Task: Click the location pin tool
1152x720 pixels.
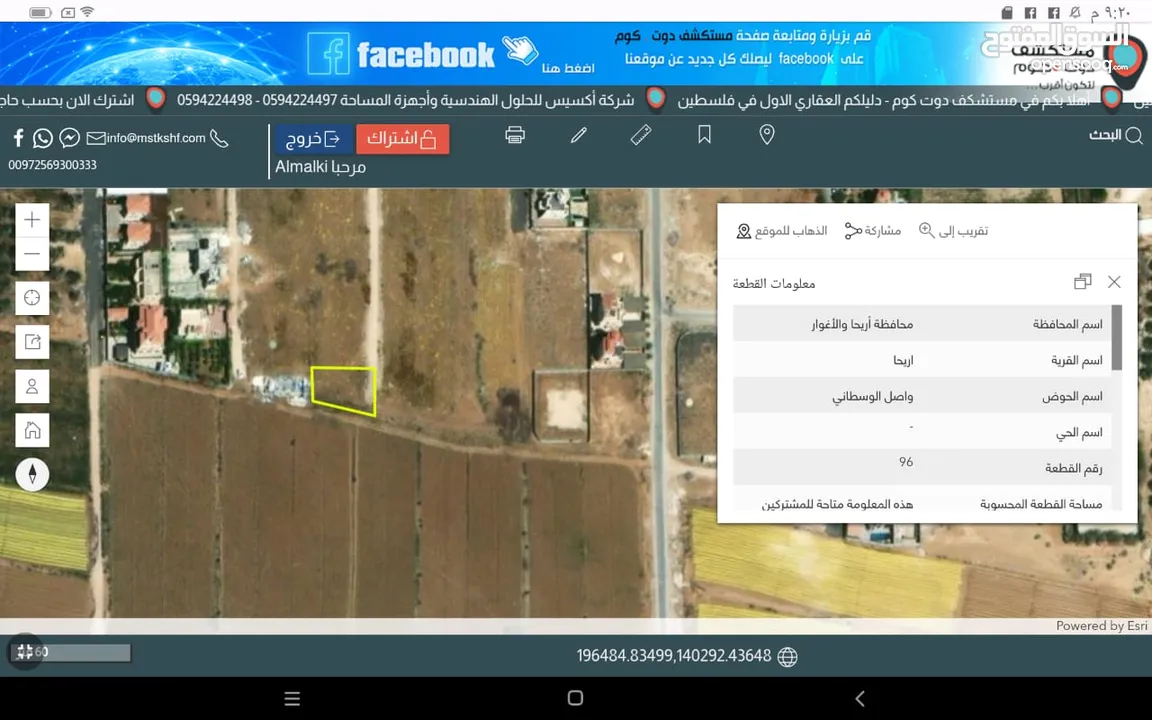Action: 767,135
